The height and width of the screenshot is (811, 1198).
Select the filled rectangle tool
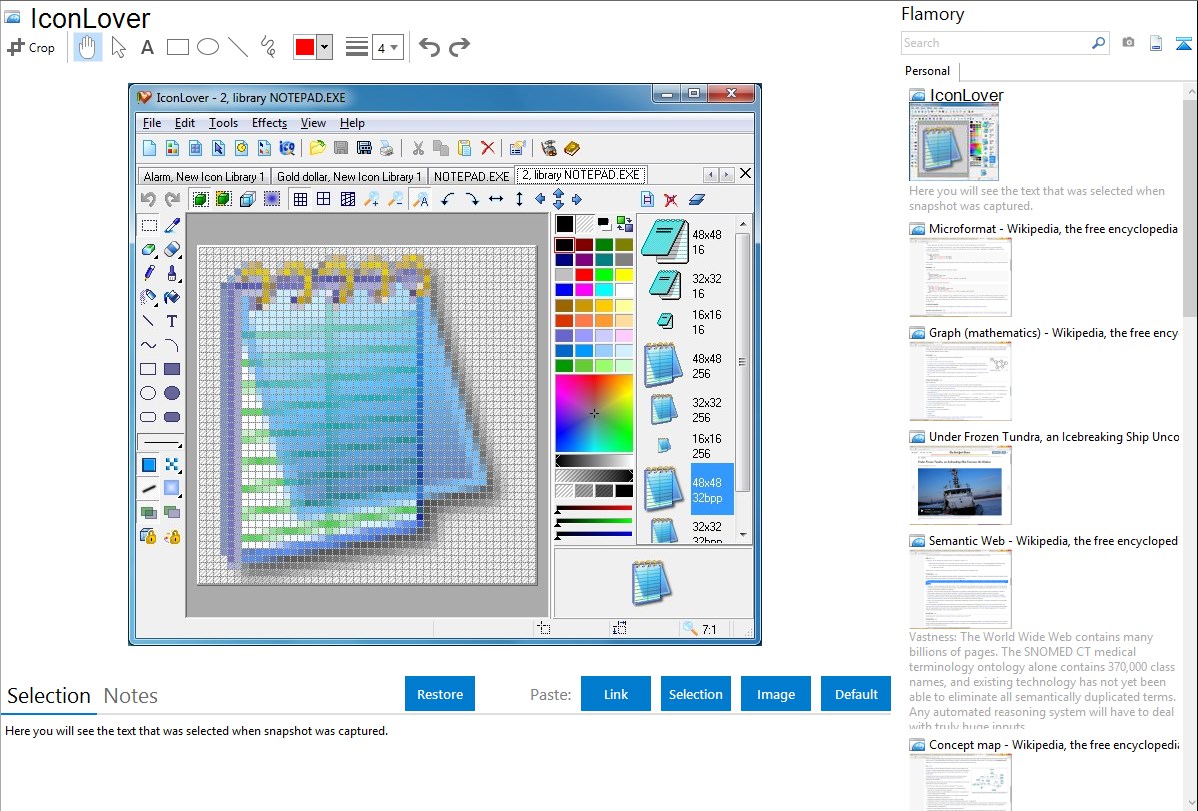click(172, 369)
